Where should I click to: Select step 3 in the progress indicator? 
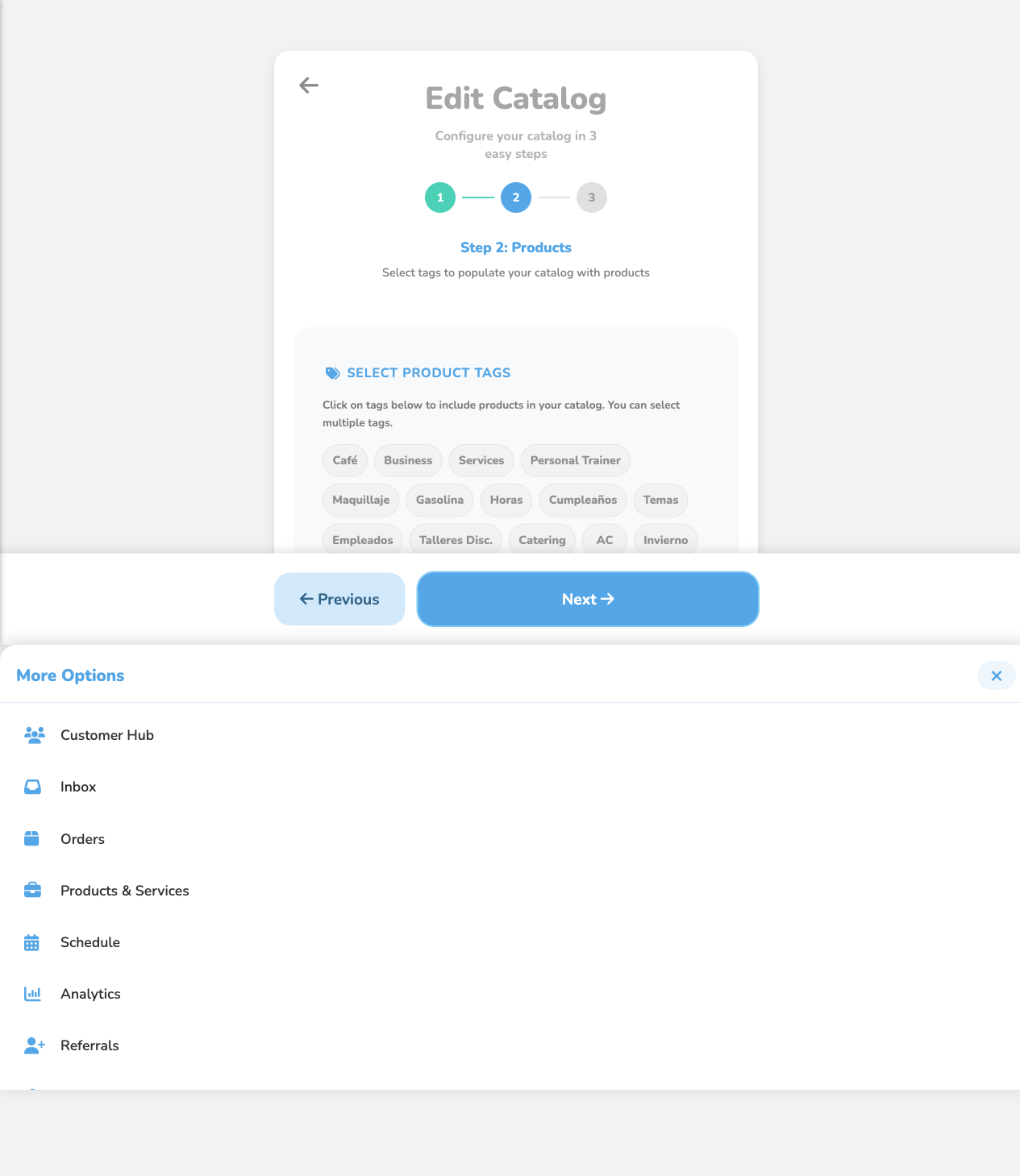point(591,197)
